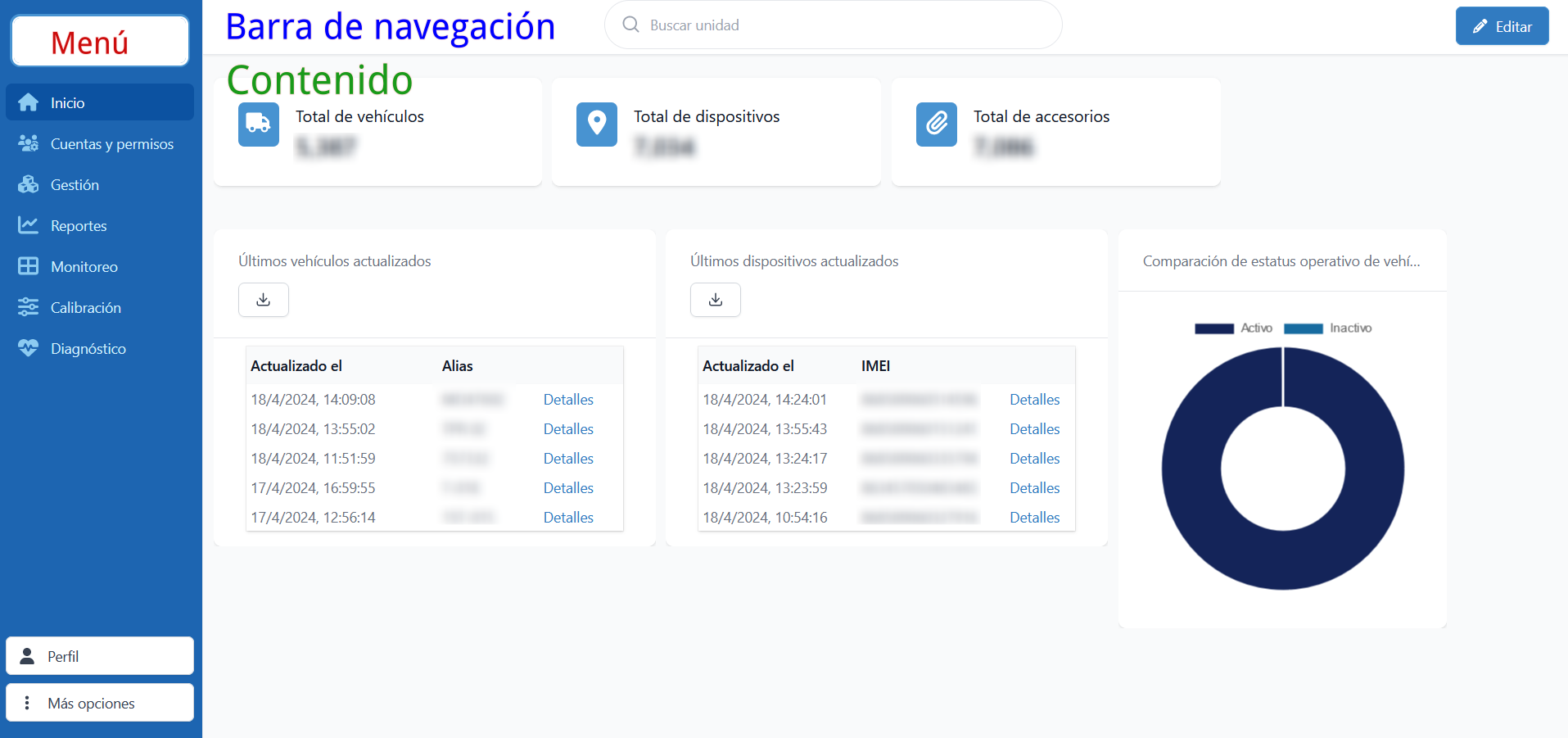
Task: Click the paperclip icon on Total de accesorios
Action: pos(936,125)
